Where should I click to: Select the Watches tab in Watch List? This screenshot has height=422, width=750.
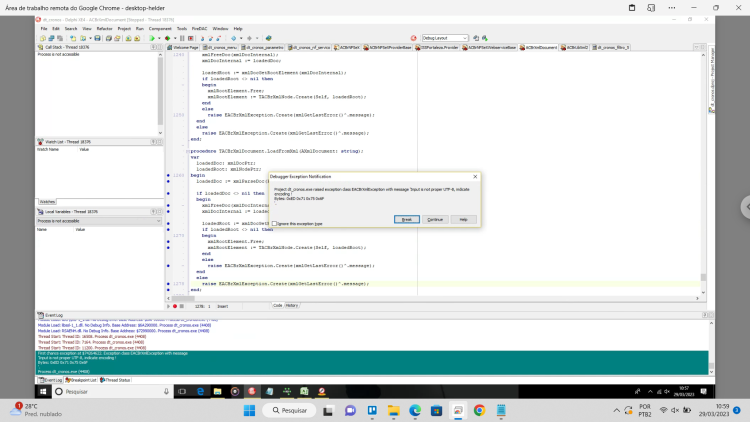[47, 202]
